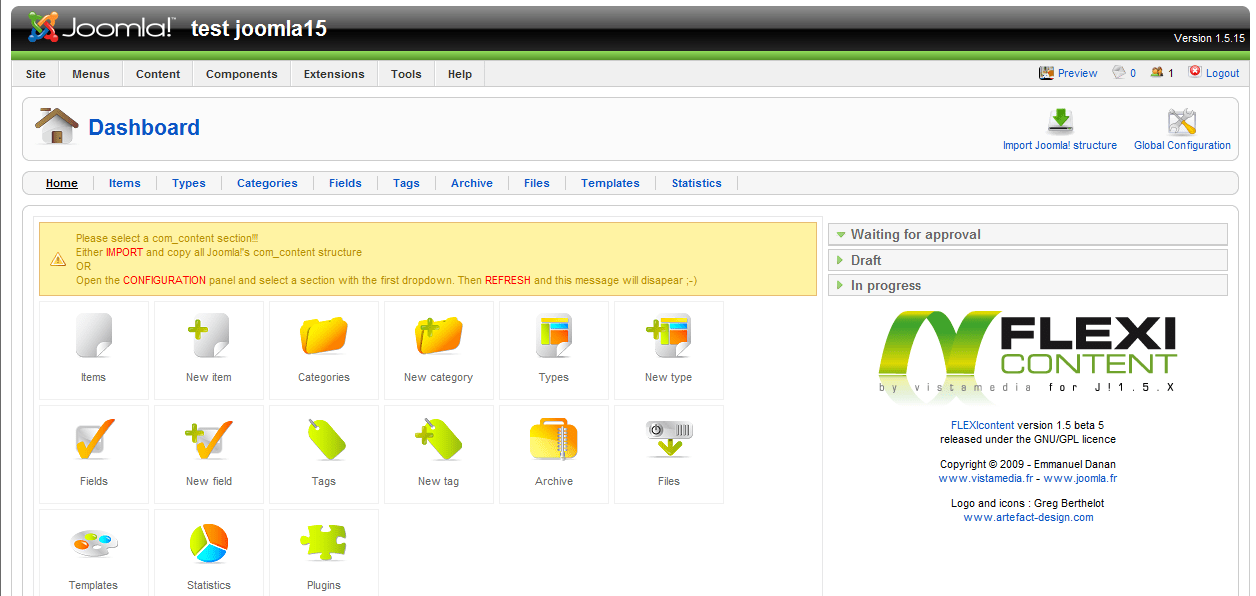The width and height of the screenshot is (1256, 596).
Task: Open the Fields checkmark icon
Action: pos(94,440)
